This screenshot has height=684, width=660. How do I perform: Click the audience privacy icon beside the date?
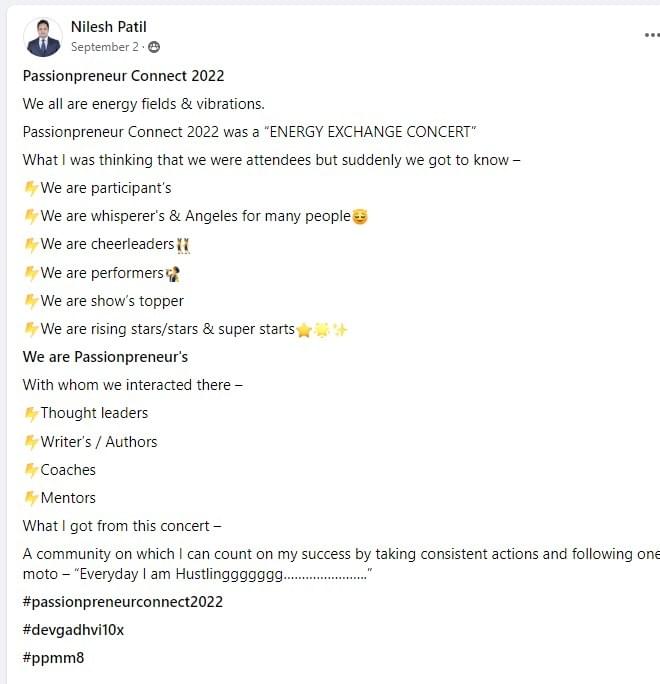click(154, 47)
